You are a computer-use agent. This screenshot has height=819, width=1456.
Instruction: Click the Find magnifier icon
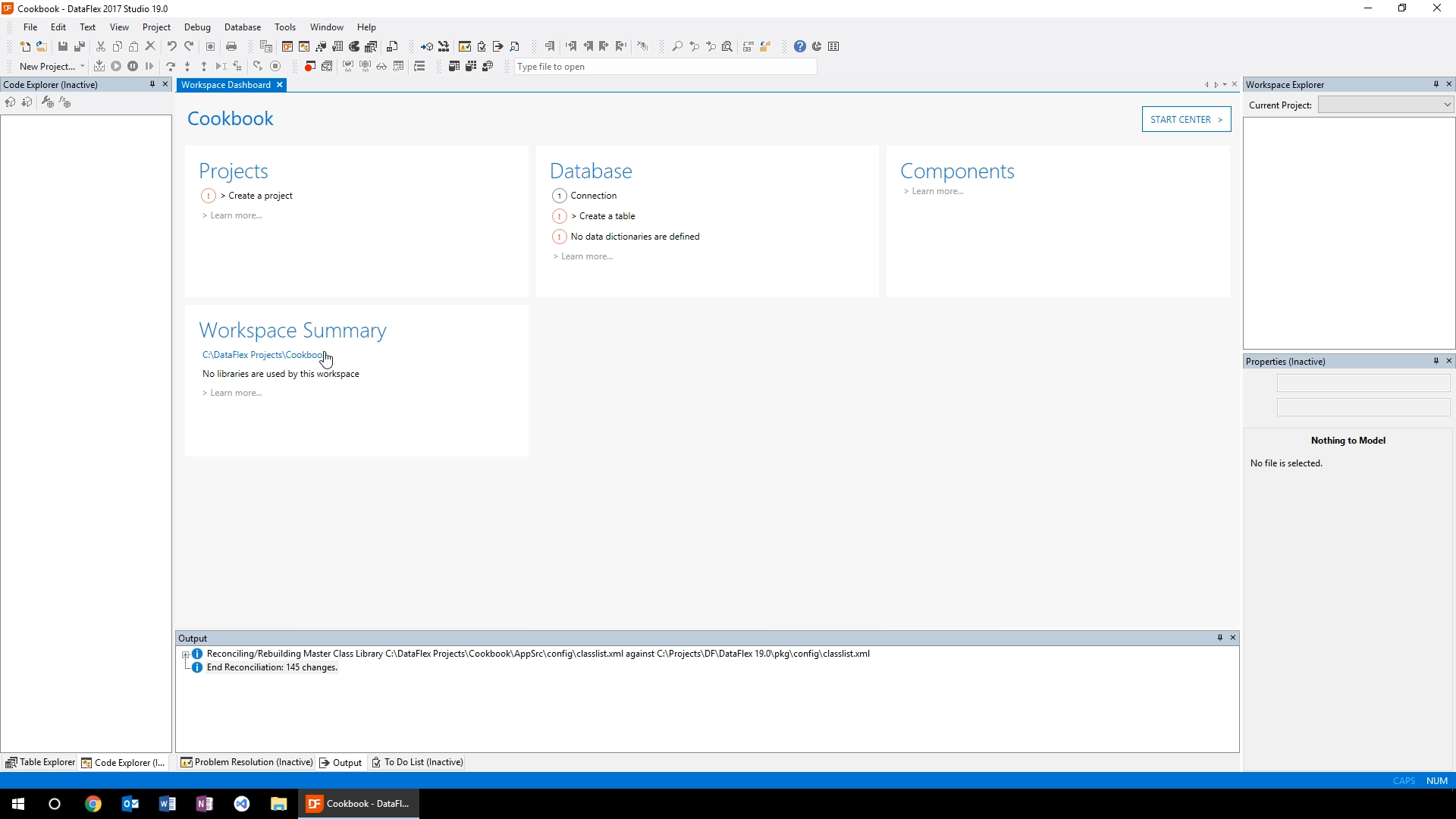(x=677, y=46)
